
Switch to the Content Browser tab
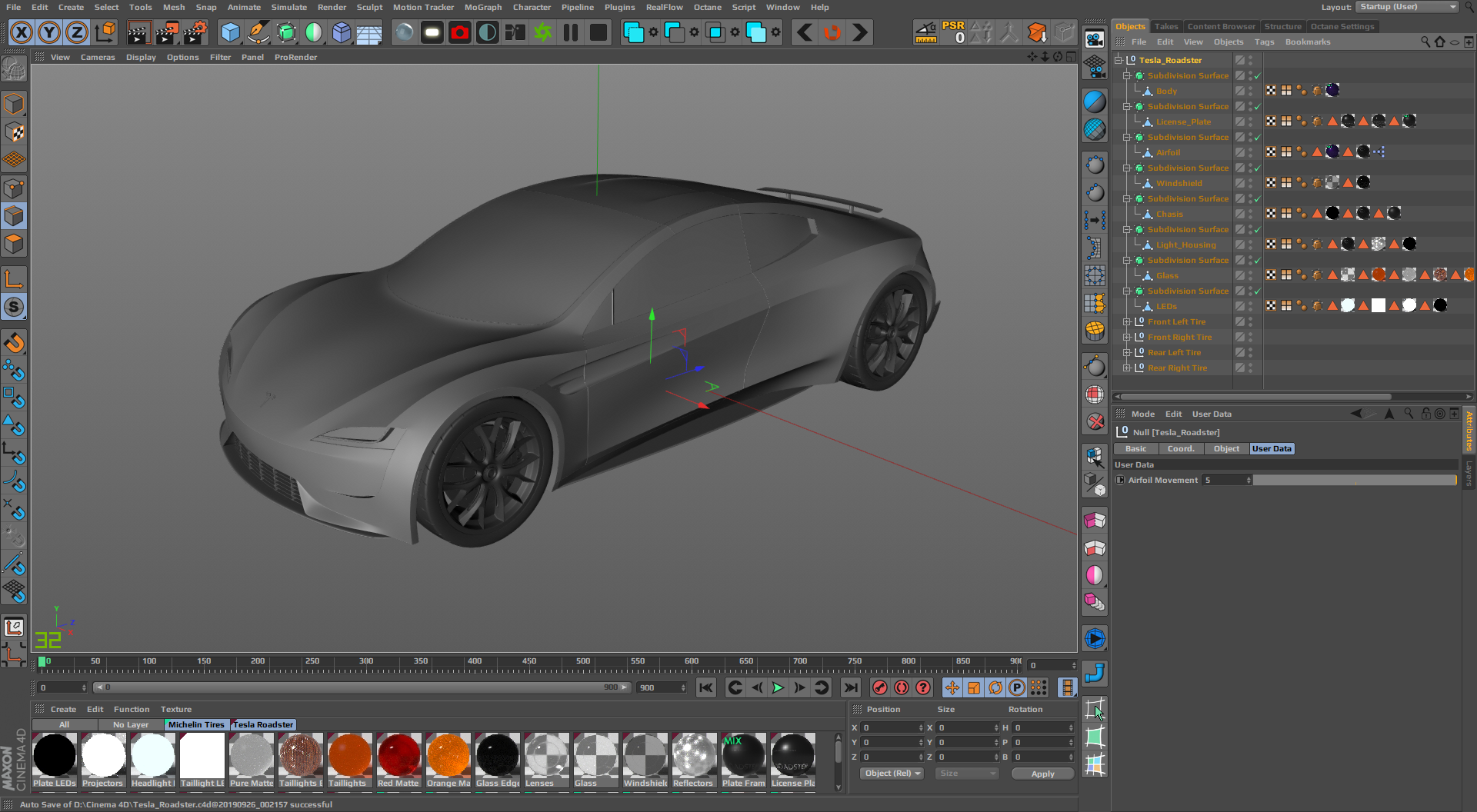point(1221,26)
